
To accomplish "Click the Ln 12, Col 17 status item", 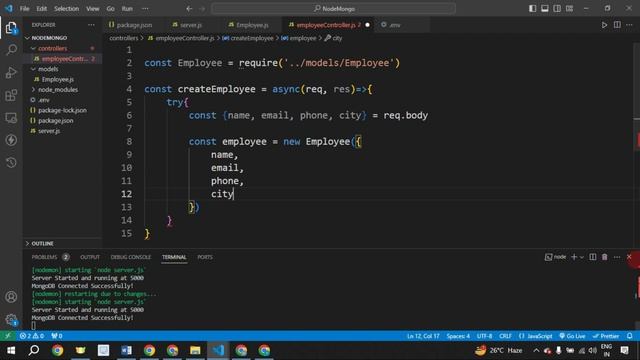I will 423,336.
